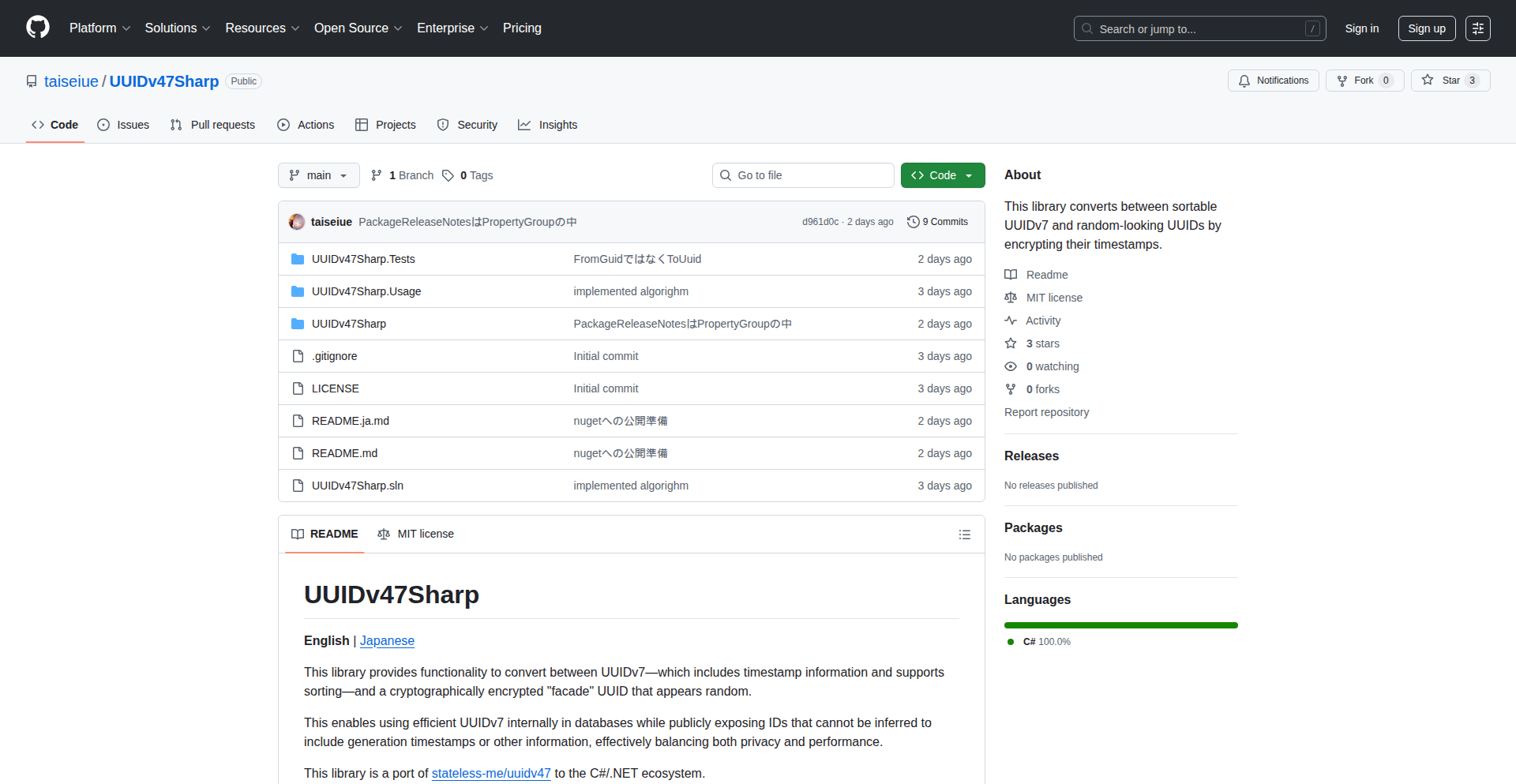Open the 'FromGuidではなくToUuid' commit message
1516x784 pixels.
pos(637,259)
